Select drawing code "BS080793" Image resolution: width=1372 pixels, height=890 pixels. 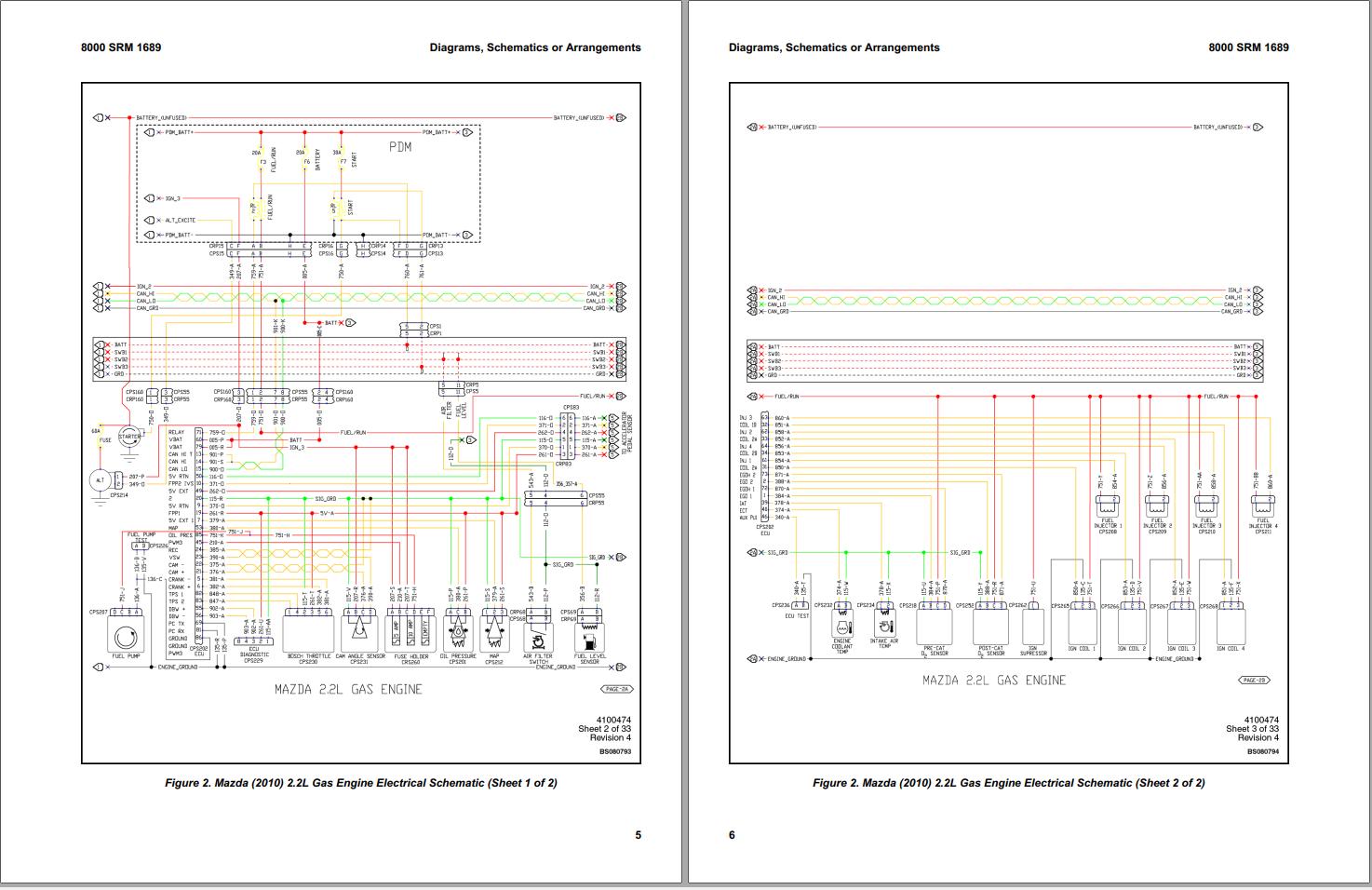click(615, 750)
